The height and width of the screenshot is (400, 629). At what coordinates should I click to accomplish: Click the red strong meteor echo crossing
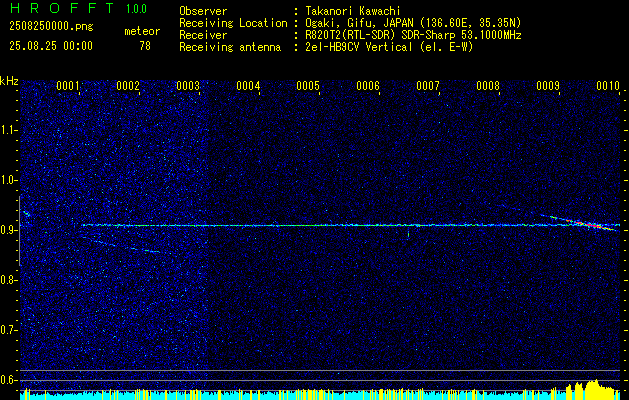click(x=591, y=225)
